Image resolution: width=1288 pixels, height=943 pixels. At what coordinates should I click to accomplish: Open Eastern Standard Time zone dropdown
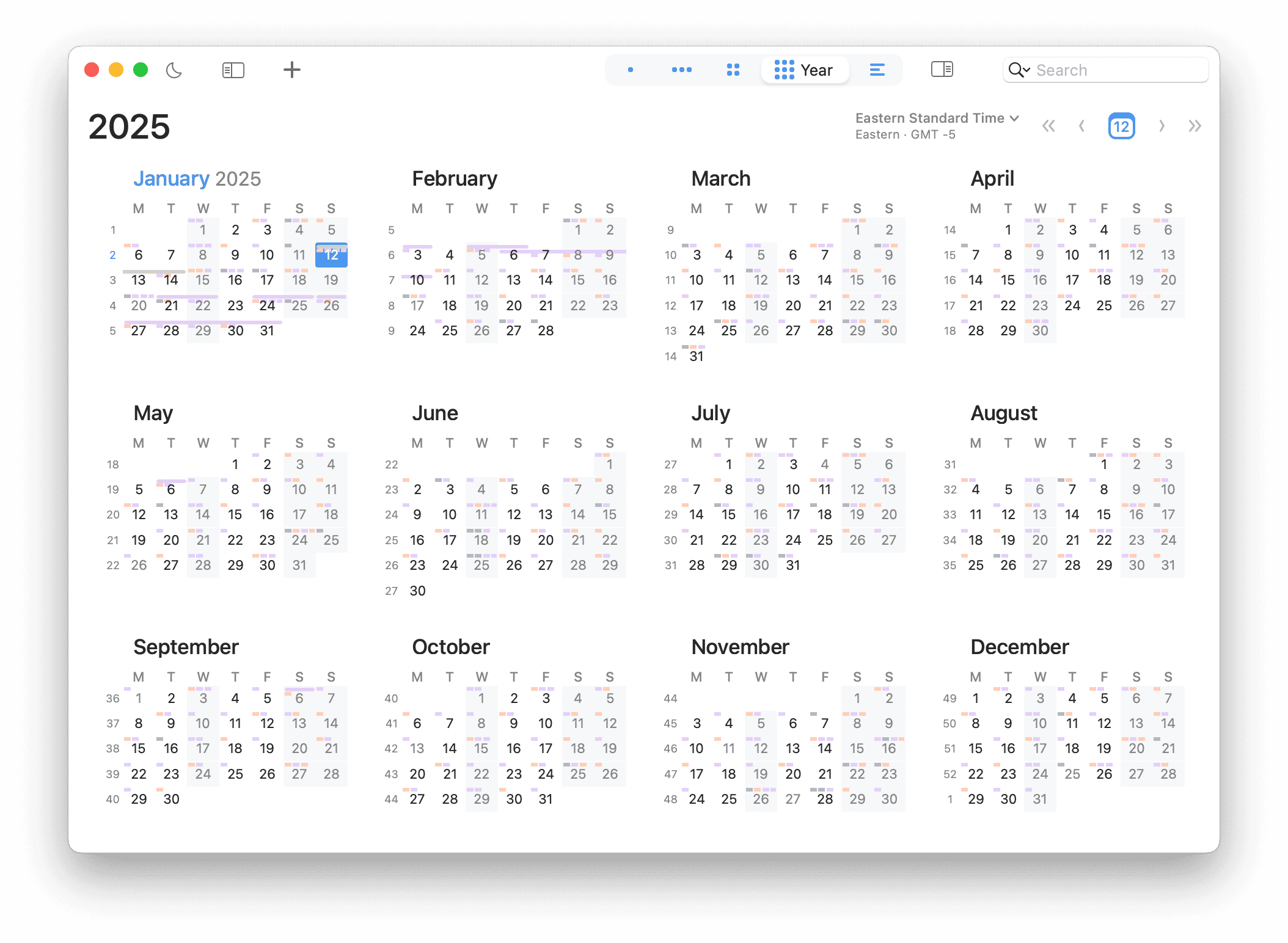tap(937, 118)
